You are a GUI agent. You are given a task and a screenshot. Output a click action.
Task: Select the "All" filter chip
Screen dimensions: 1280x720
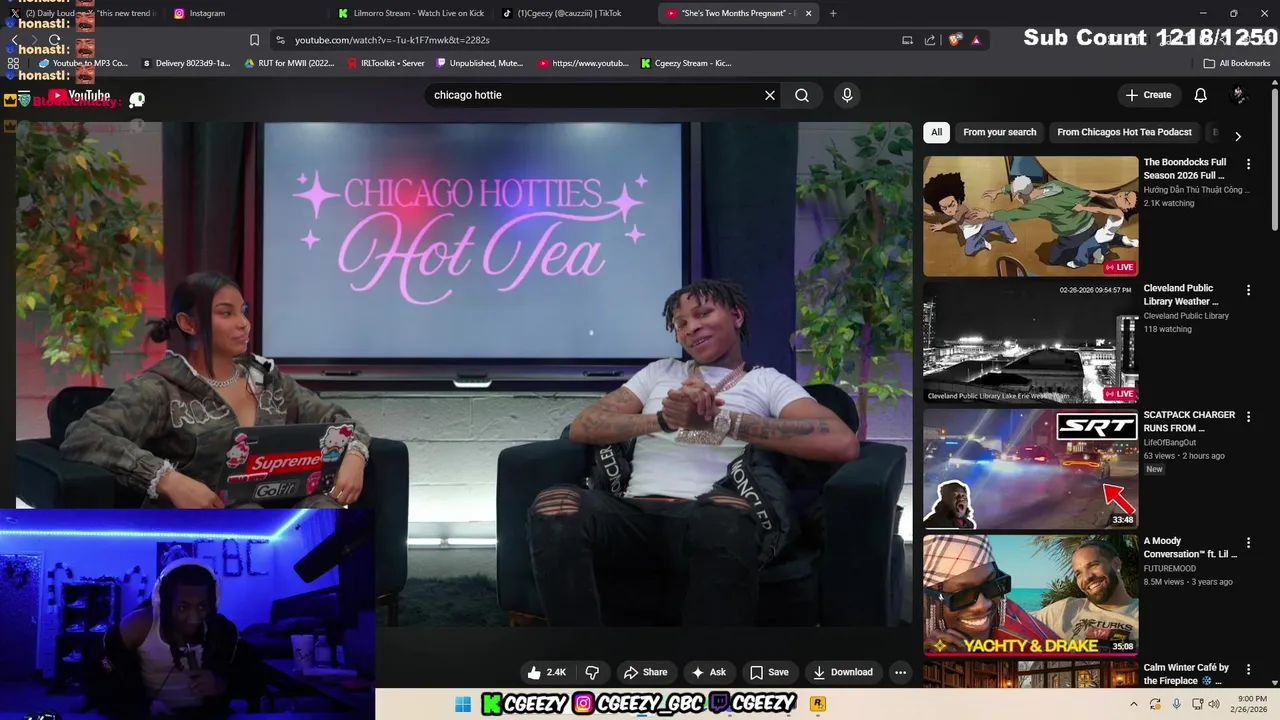[936, 132]
